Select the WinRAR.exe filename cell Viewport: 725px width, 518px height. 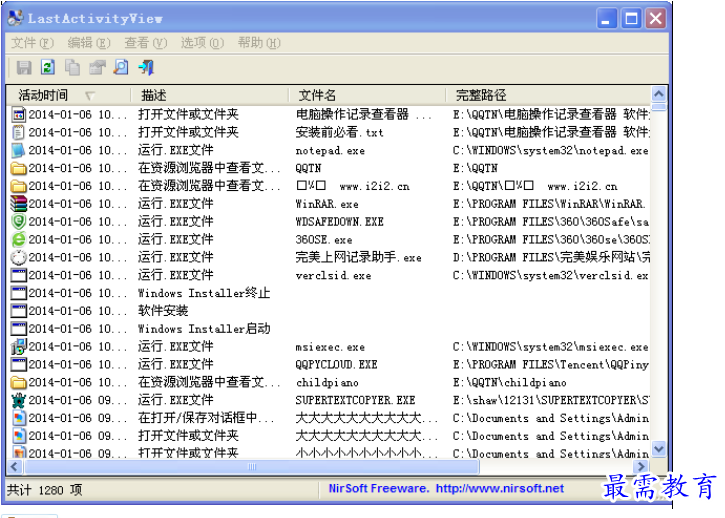click(327, 204)
